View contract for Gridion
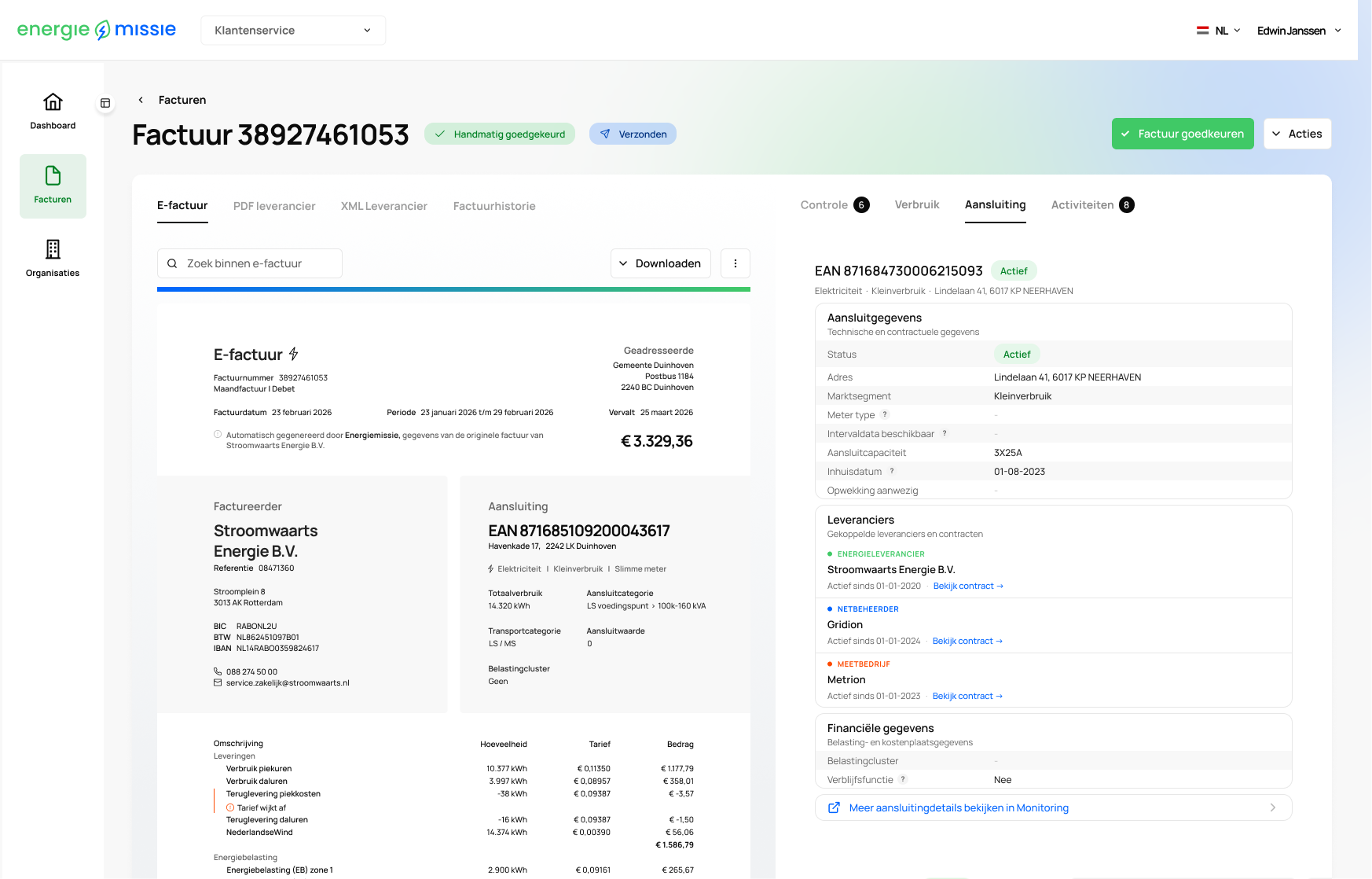The image size is (1372, 879). tap(967, 641)
